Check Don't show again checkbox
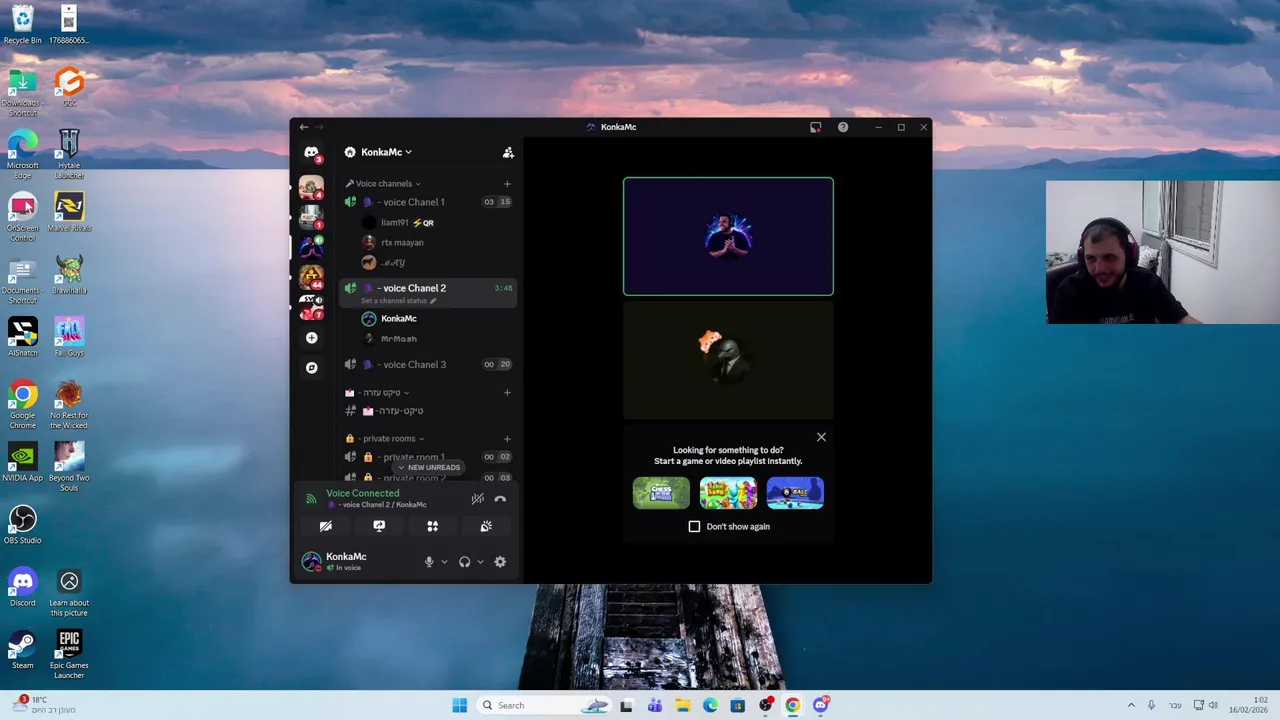This screenshot has height=720, width=1280. click(694, 526)
